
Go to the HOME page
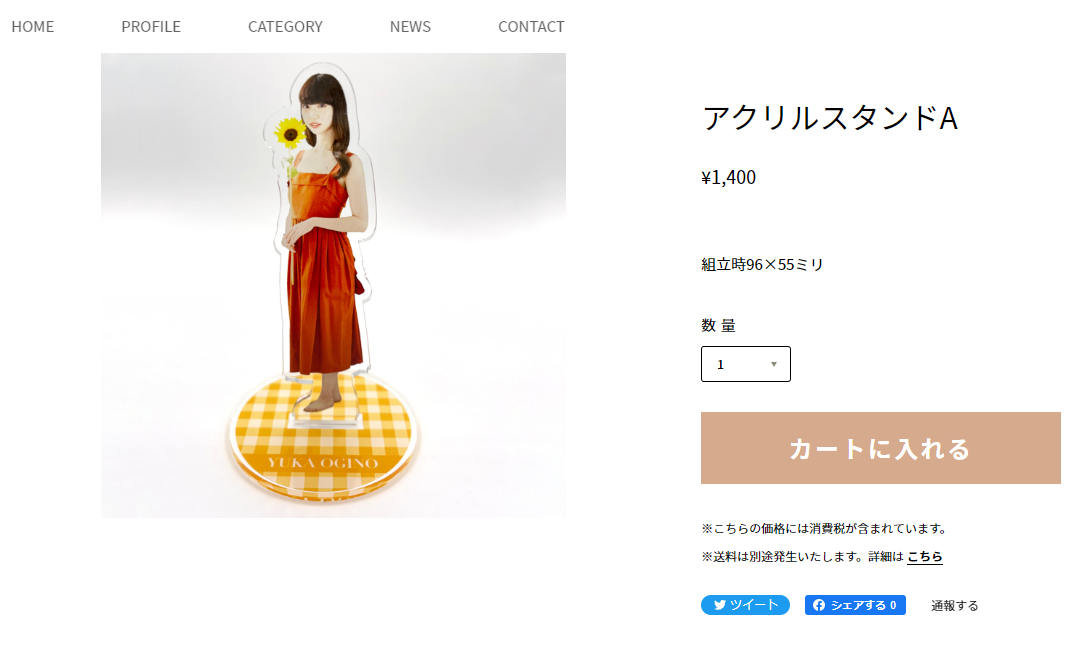click(33, 26)
